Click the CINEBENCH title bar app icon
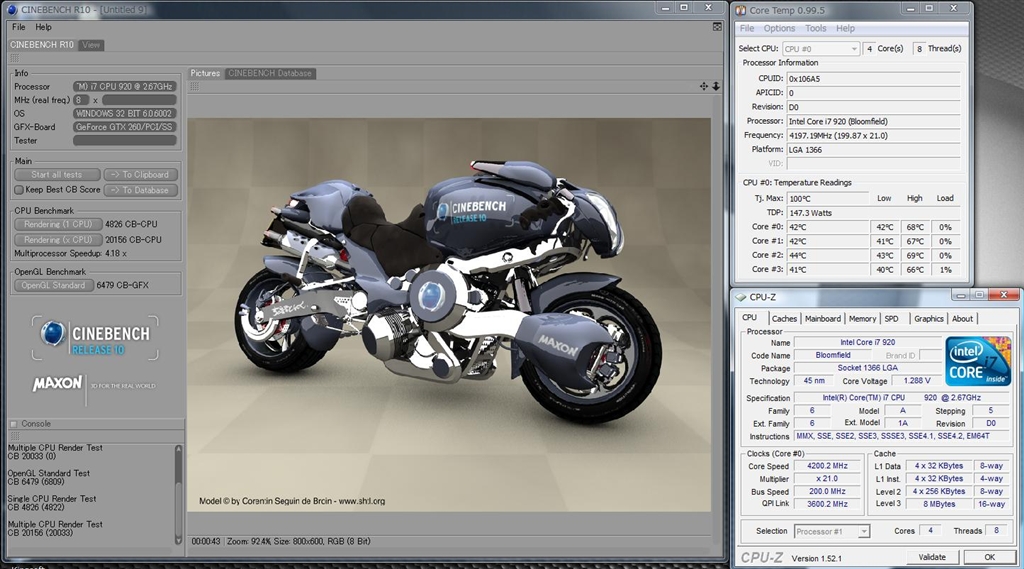The width and height of the screenshot is (1024, 569). [x=12, y=8]
